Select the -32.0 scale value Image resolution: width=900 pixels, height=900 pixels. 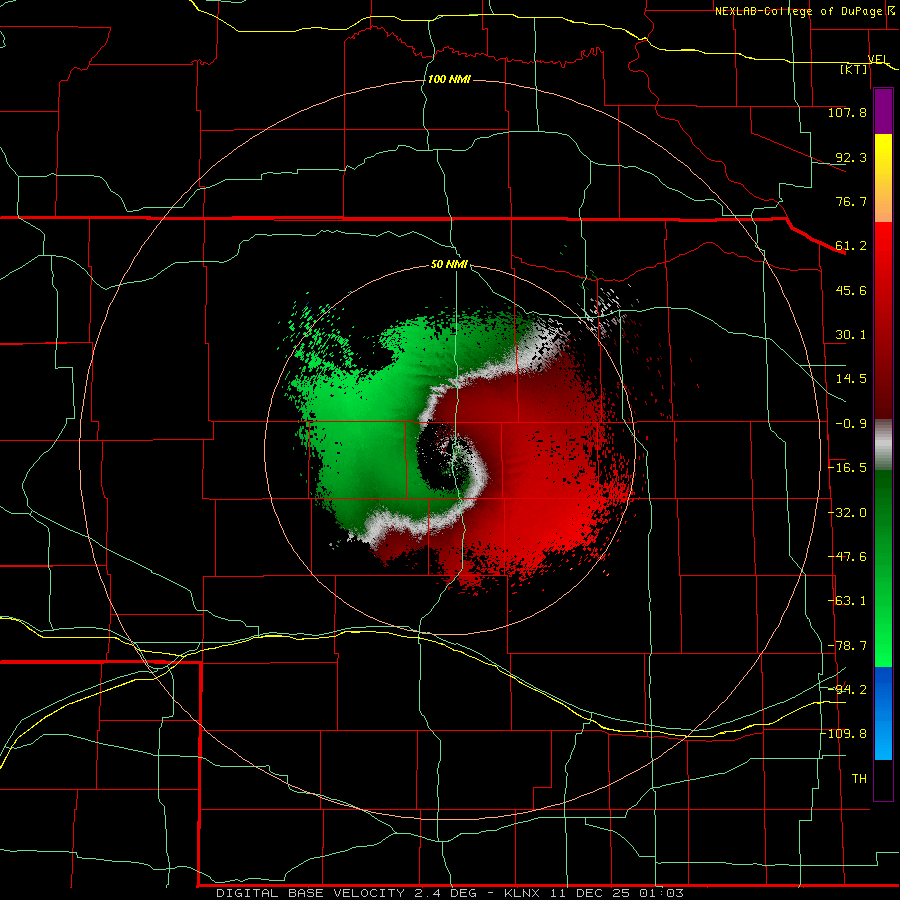pos(847,513)
